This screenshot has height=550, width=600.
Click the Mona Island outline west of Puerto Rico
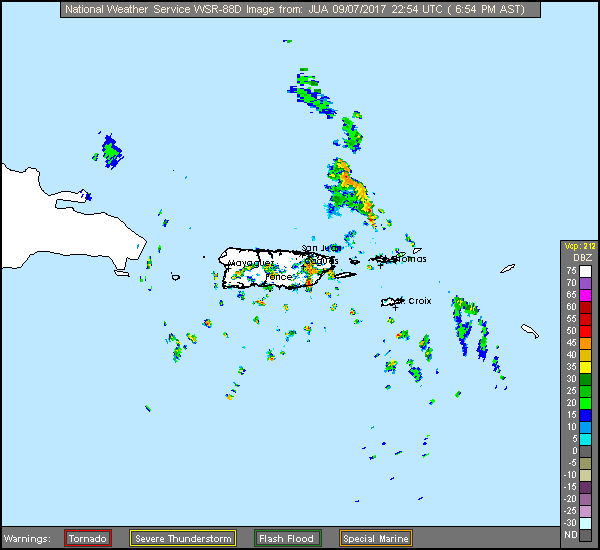tap(176, 277)
